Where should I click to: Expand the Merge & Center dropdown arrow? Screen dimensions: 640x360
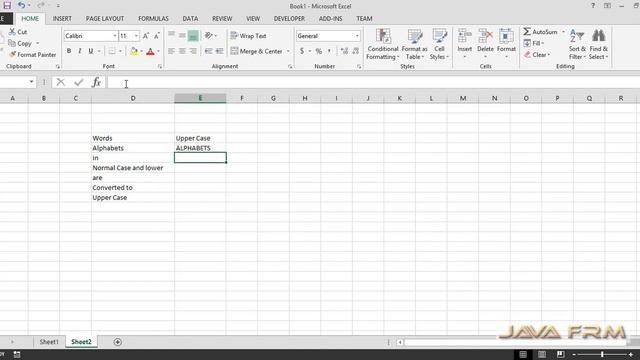pyautogui.click(x=288, y=51)
